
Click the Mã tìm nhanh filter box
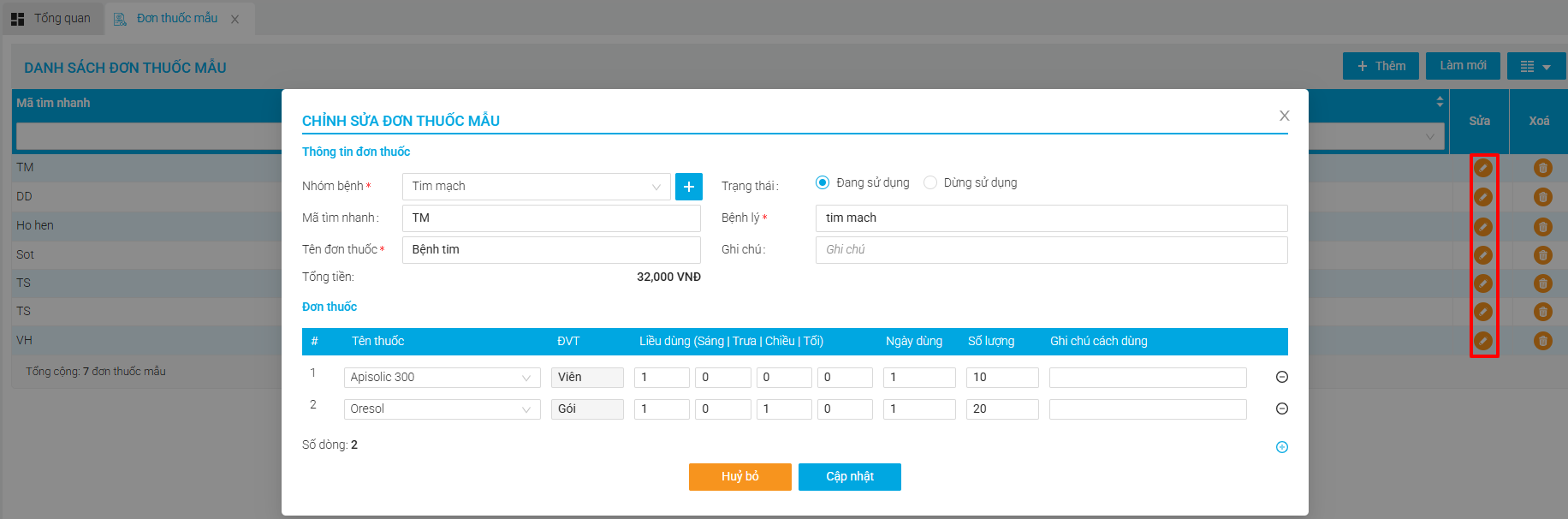149,136
